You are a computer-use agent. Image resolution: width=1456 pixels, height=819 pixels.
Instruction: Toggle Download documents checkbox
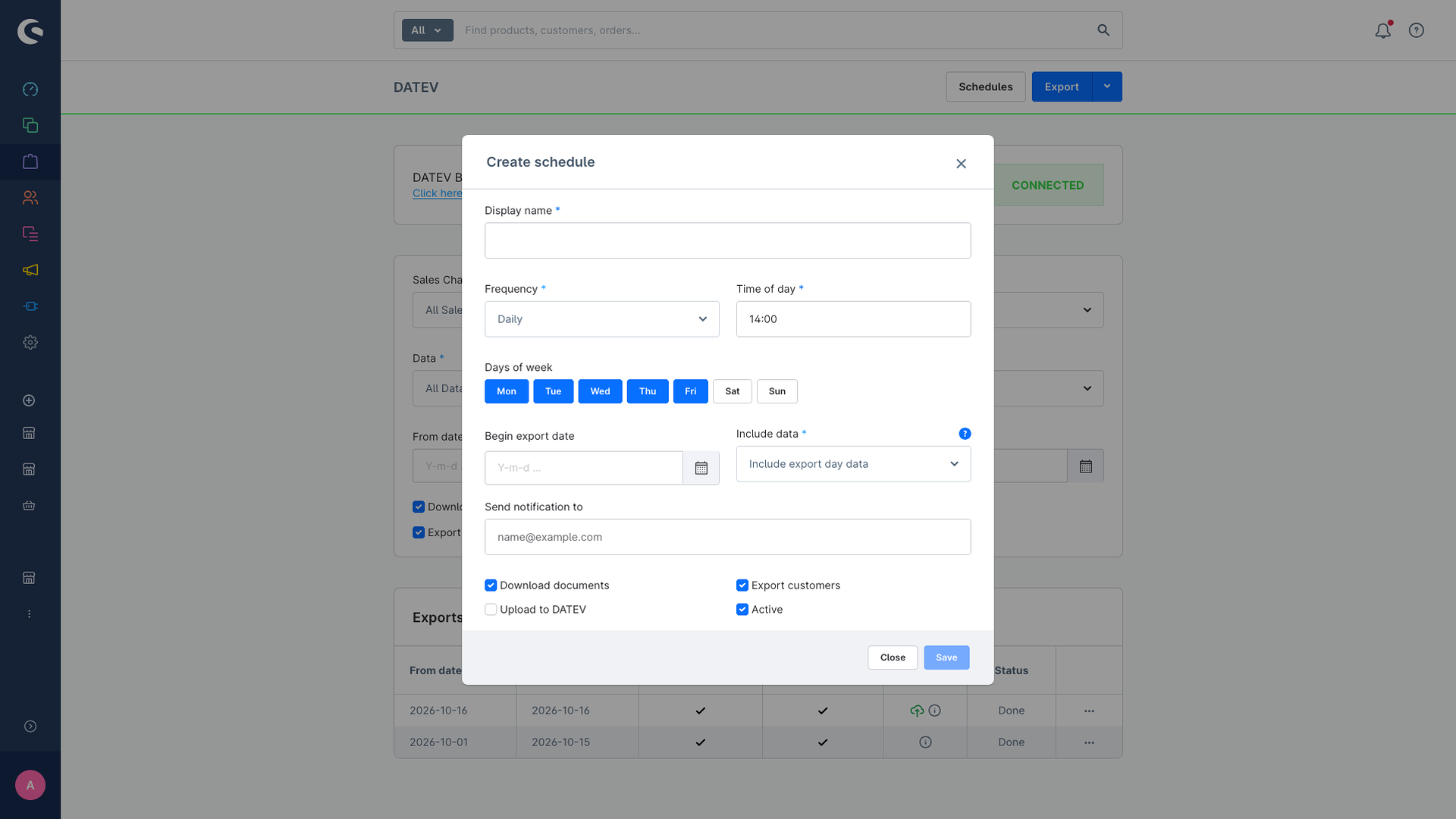(491, 585)
